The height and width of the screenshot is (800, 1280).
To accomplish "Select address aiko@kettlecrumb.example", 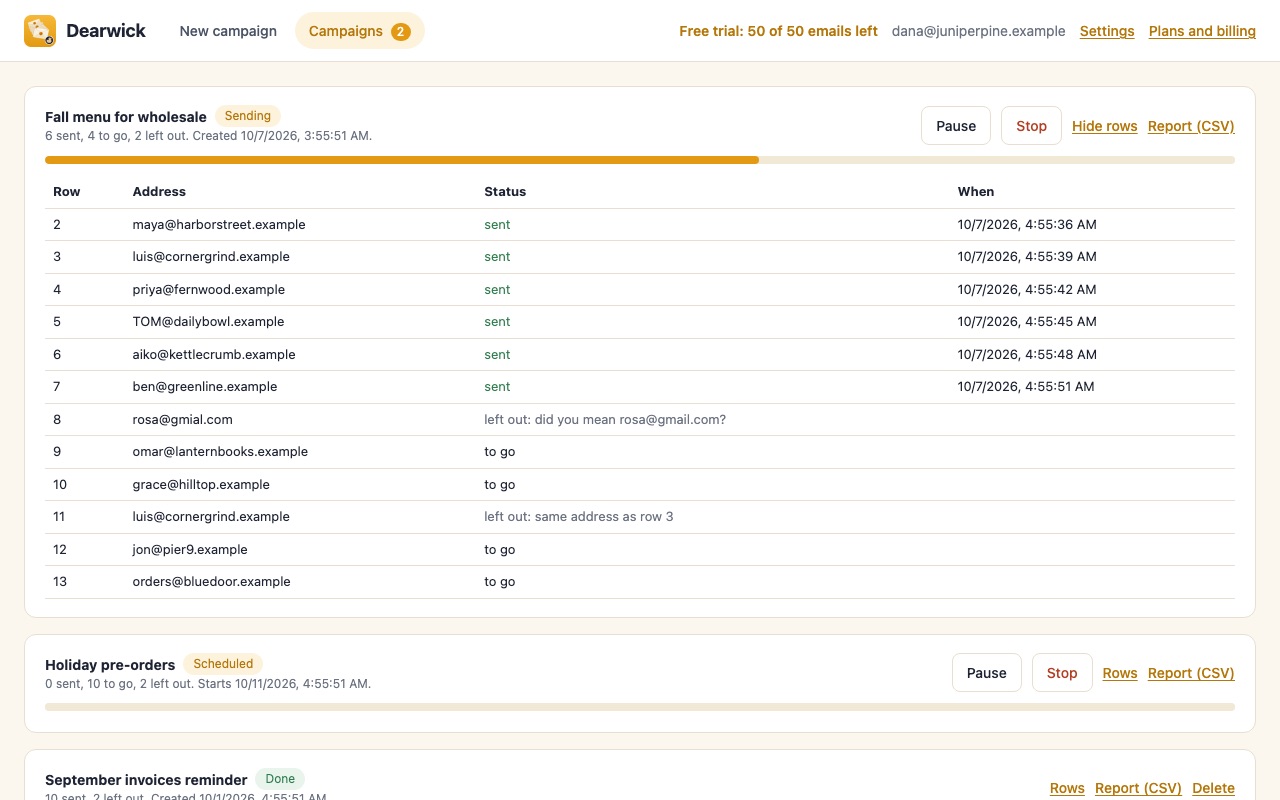I will coord(214,354).
